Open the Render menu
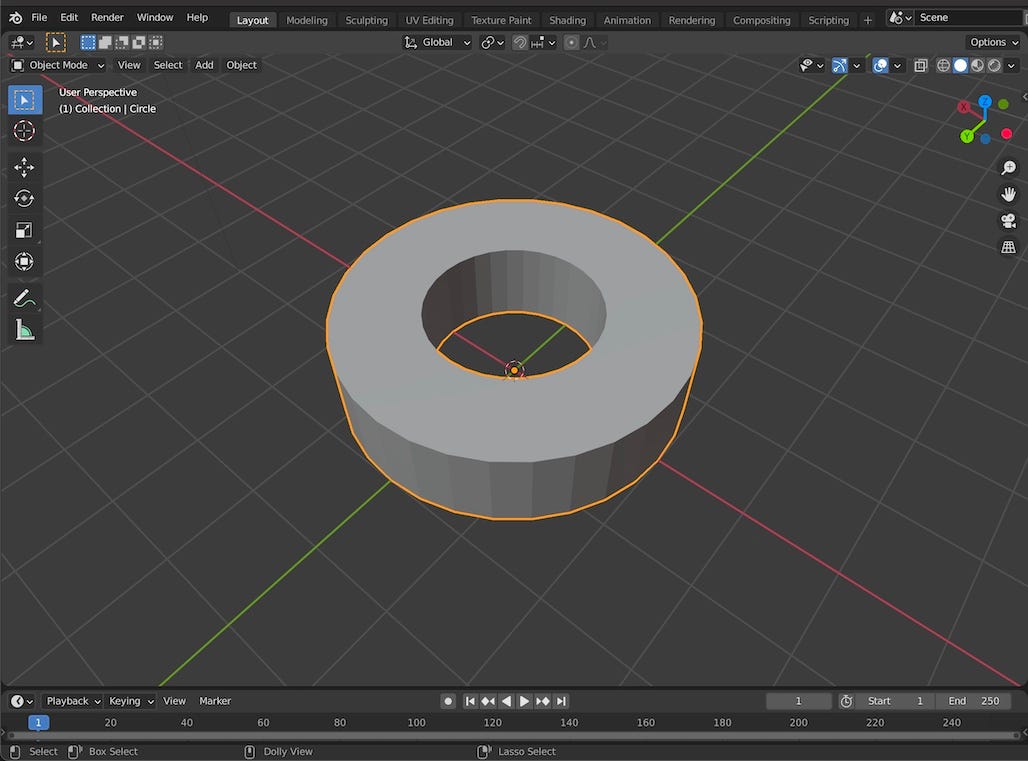The width and height of the screenshot is (1028, 761). (107, 17)
